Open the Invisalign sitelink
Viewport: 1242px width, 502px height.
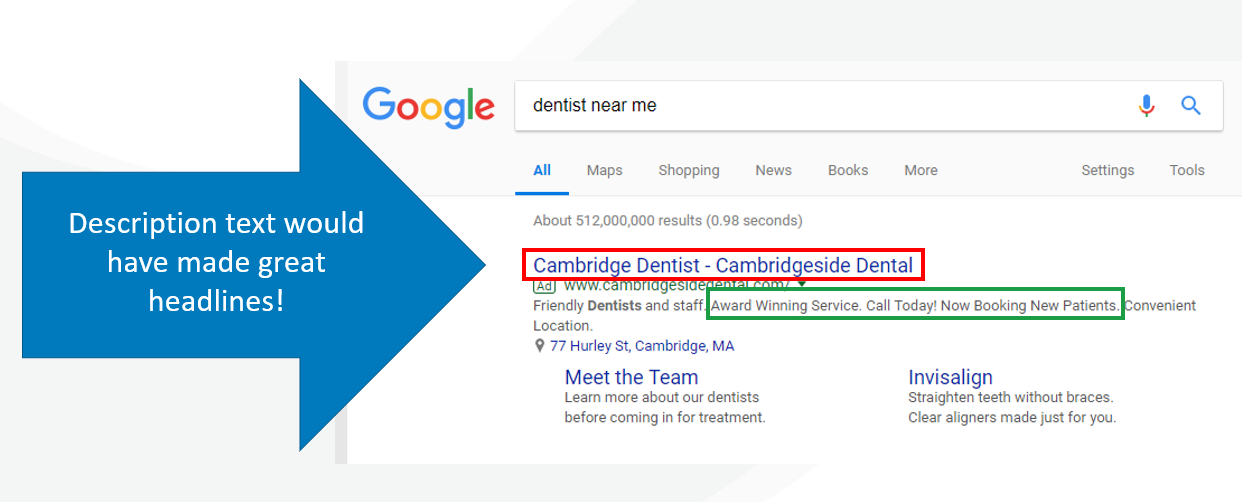(950, 377)
